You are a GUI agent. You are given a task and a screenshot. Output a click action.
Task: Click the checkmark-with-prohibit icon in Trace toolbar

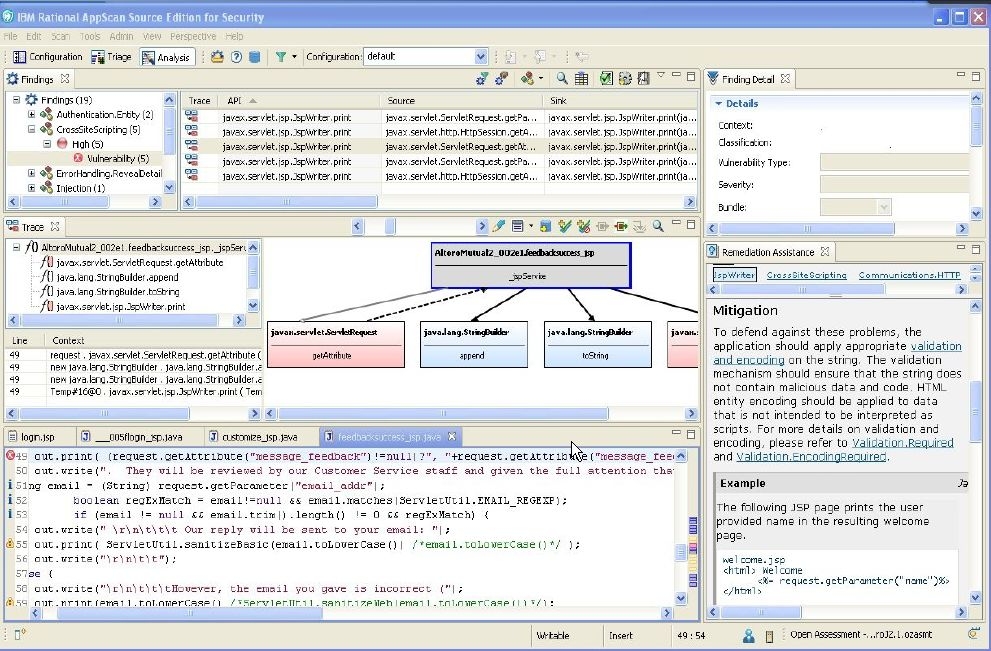[x=583, y=226]
